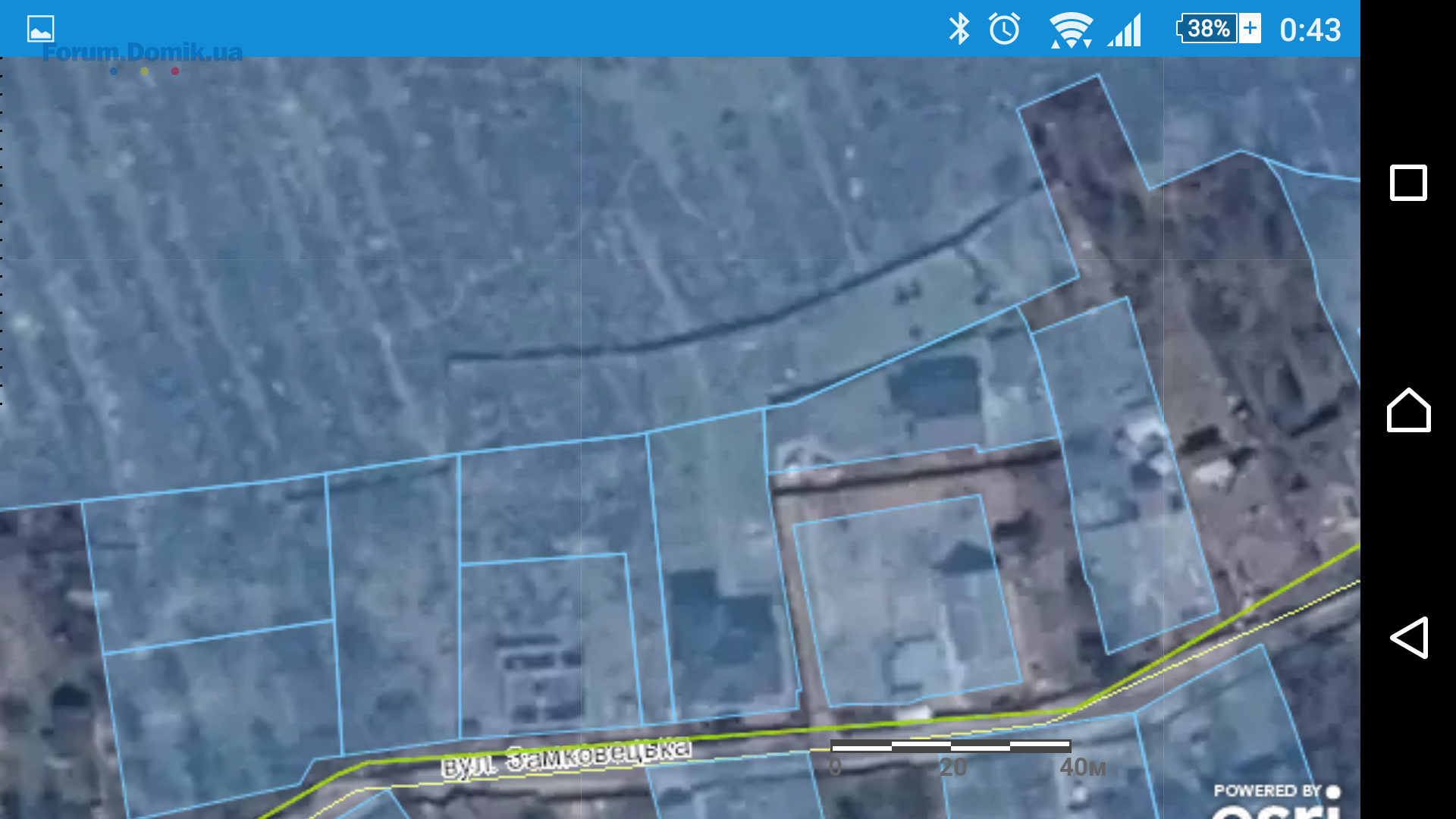Select the square parcel inside the brown fenced yard
This screenshot has height=819, width=1456.
coord(906,599)
